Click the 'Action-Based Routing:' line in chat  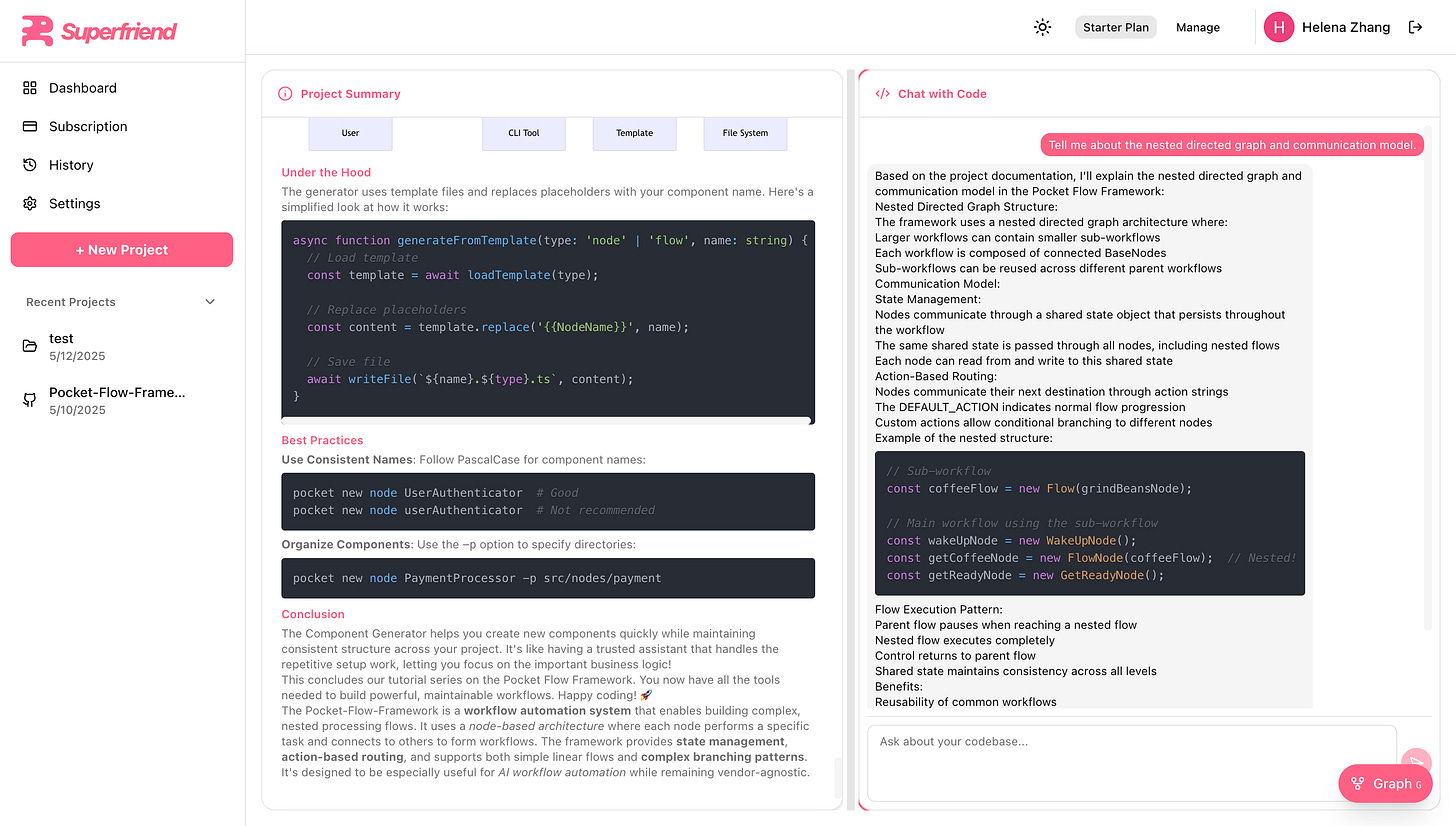936,376
